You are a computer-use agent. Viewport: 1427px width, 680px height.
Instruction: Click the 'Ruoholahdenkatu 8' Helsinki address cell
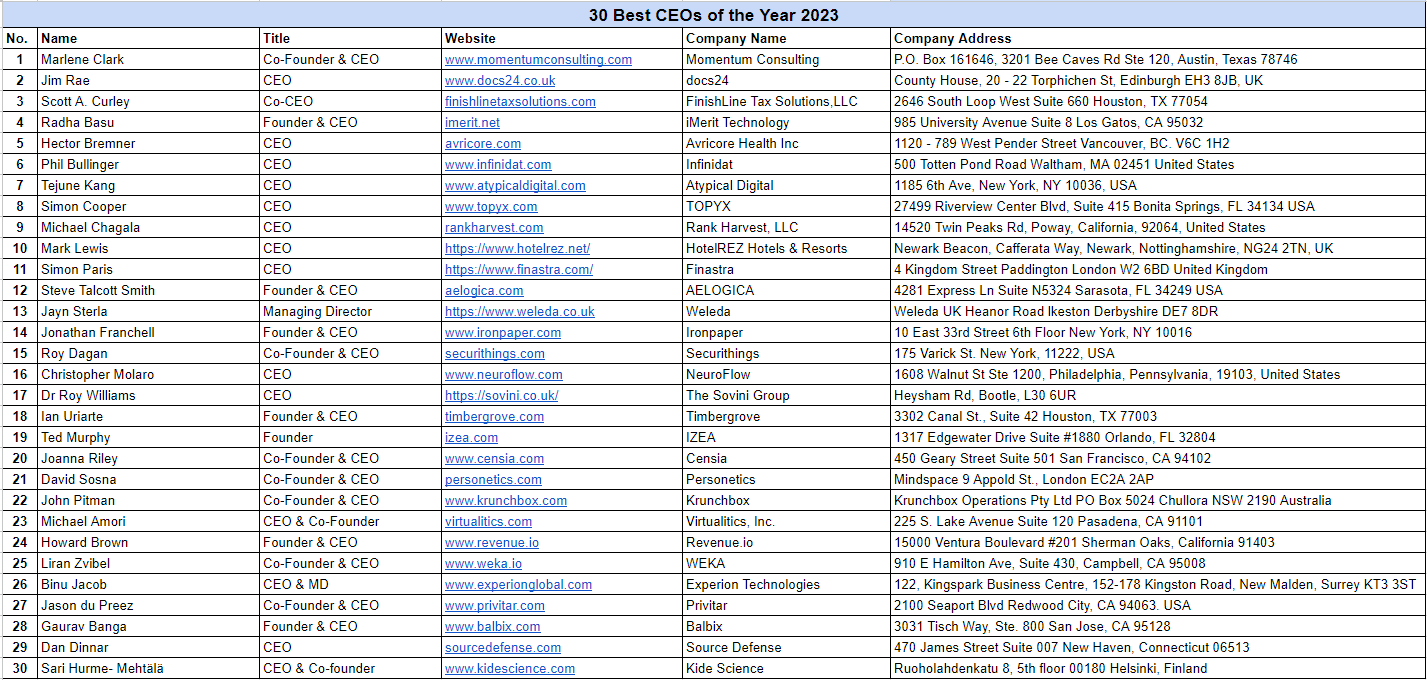[1158, 668]
